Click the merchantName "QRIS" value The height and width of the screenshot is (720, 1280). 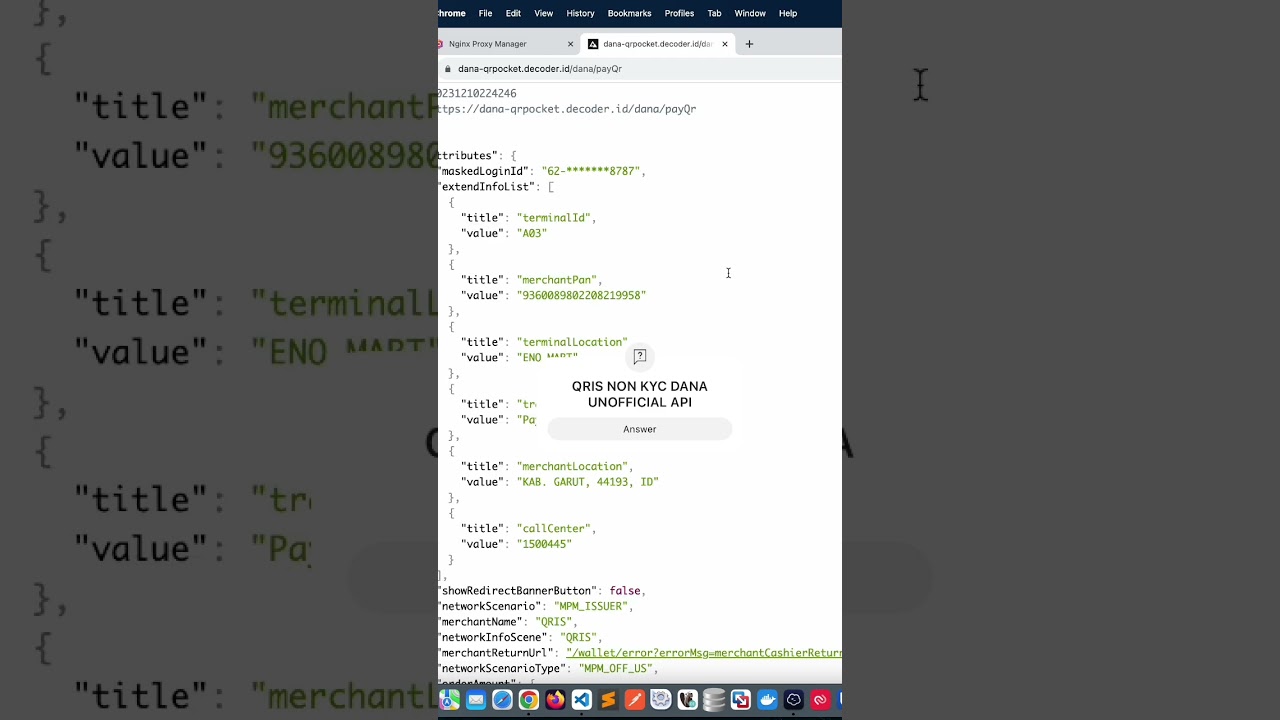[554, 622]
